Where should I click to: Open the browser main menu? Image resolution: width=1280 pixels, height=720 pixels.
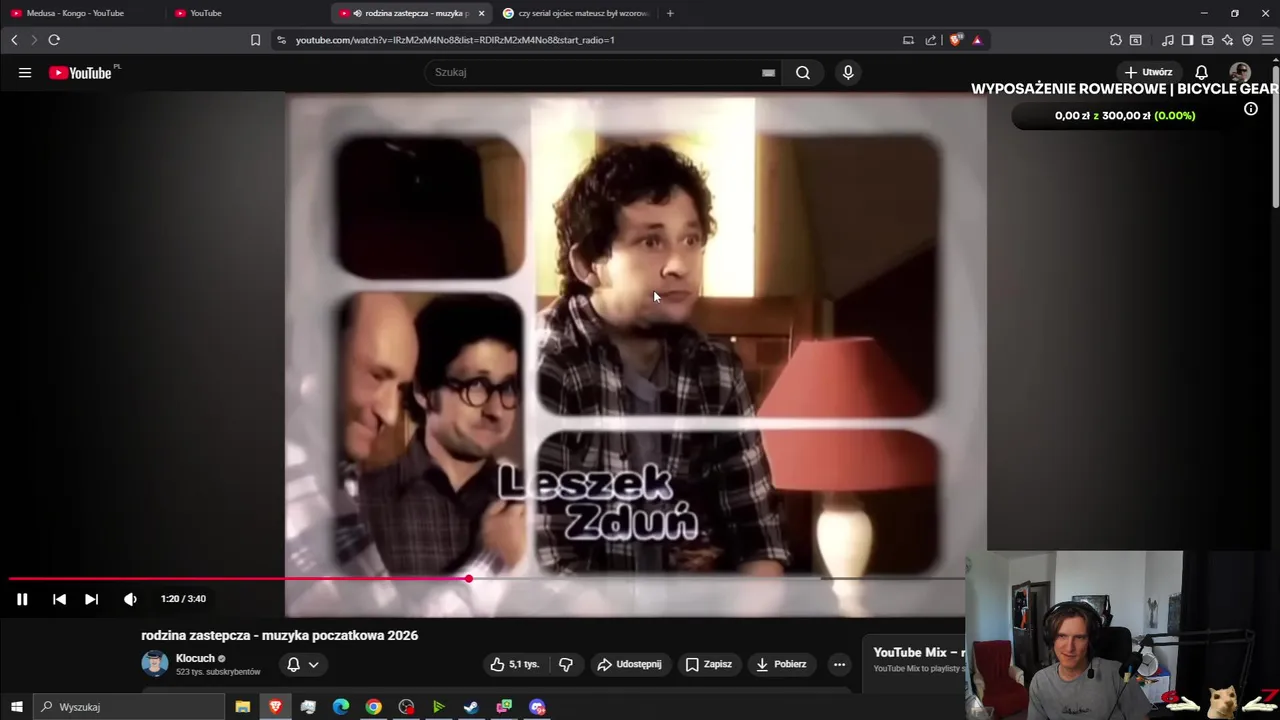(x=1268, y=40)
